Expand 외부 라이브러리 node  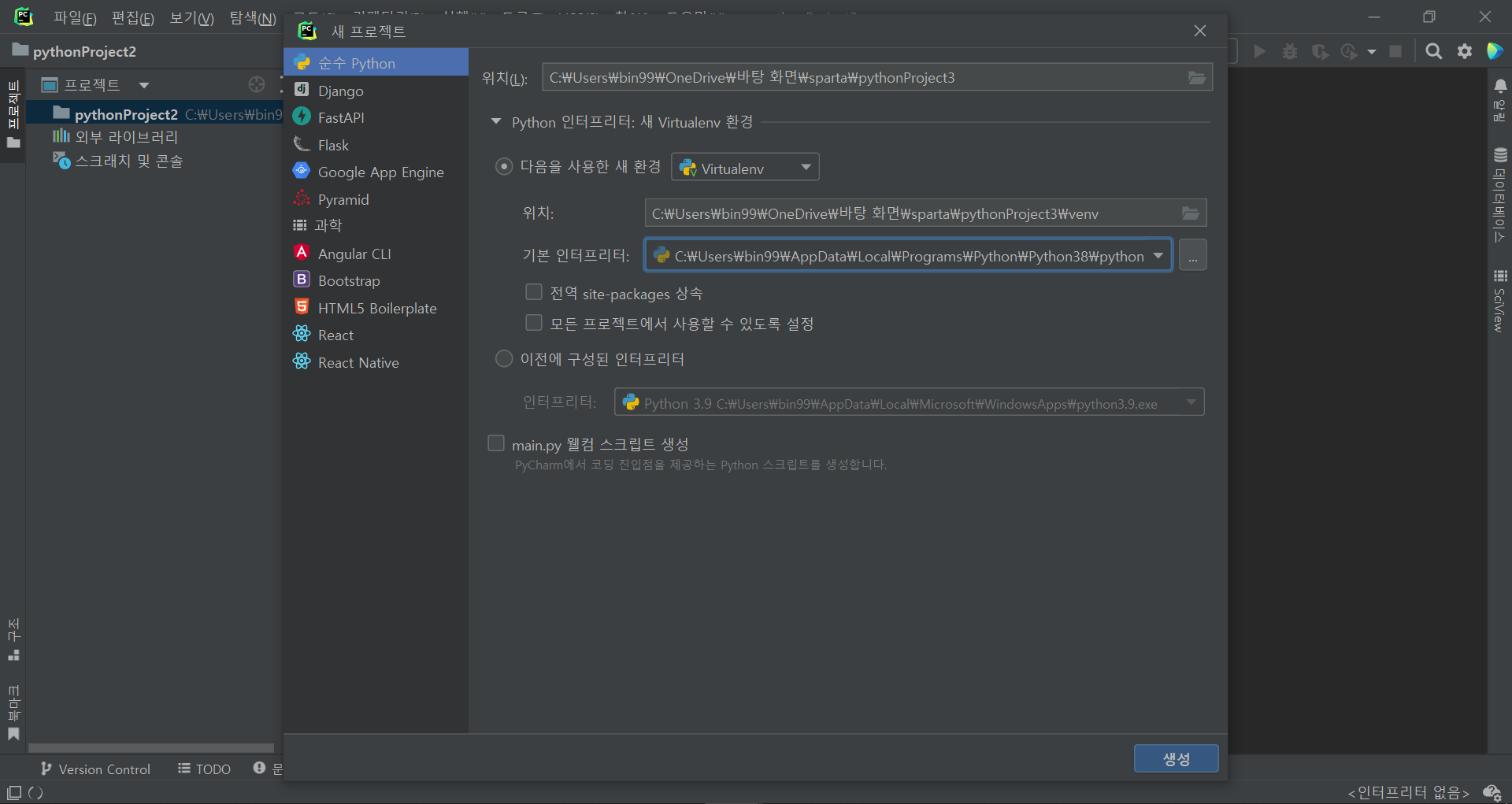[x=115, y=137]
